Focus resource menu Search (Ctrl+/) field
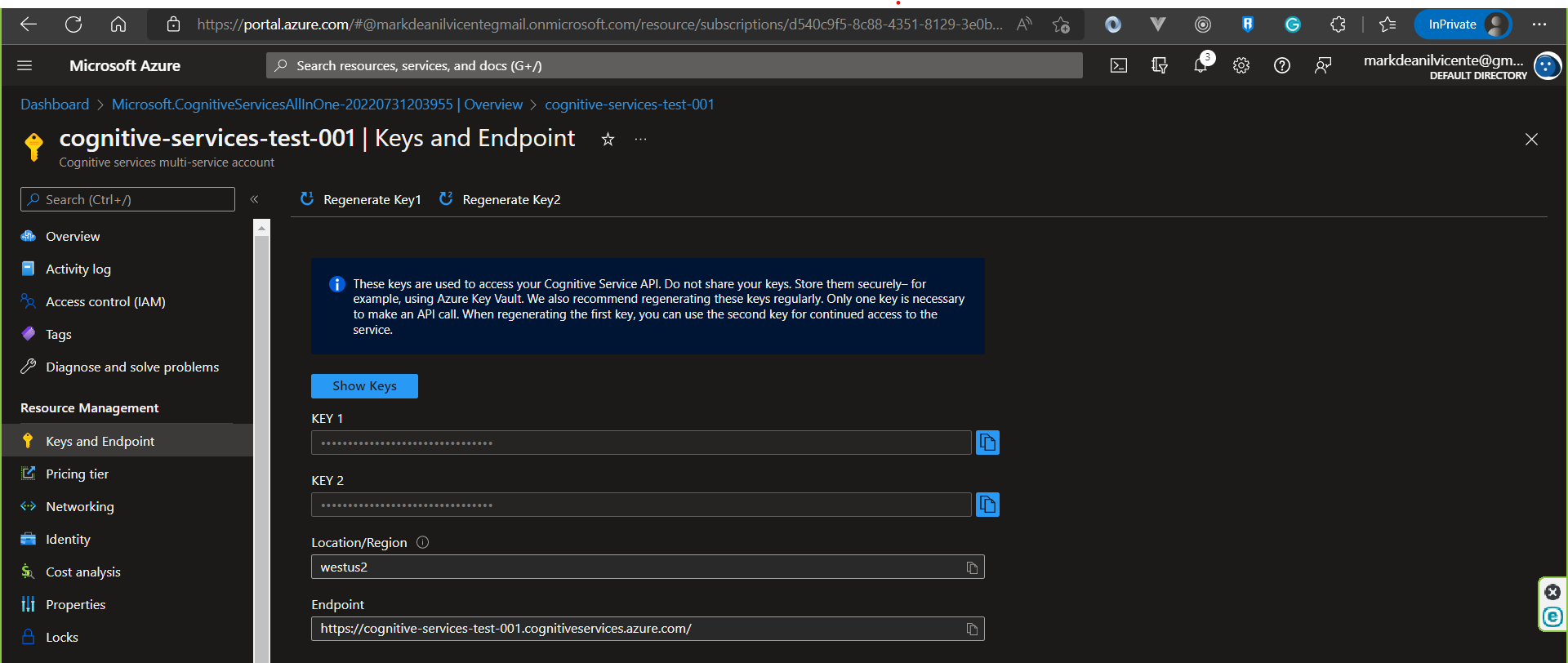Viewport: 1568px width, 663px height. point(127,199)
